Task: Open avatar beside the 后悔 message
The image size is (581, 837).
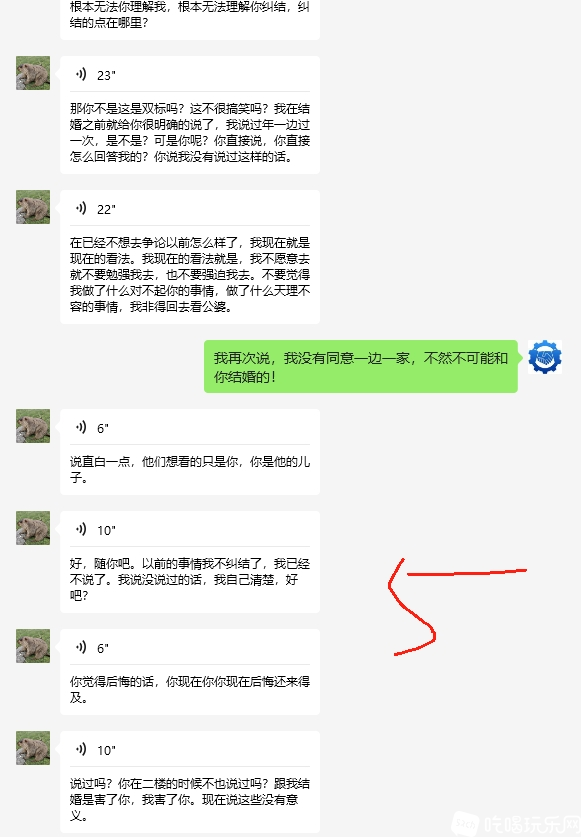Action: (33, 646)
